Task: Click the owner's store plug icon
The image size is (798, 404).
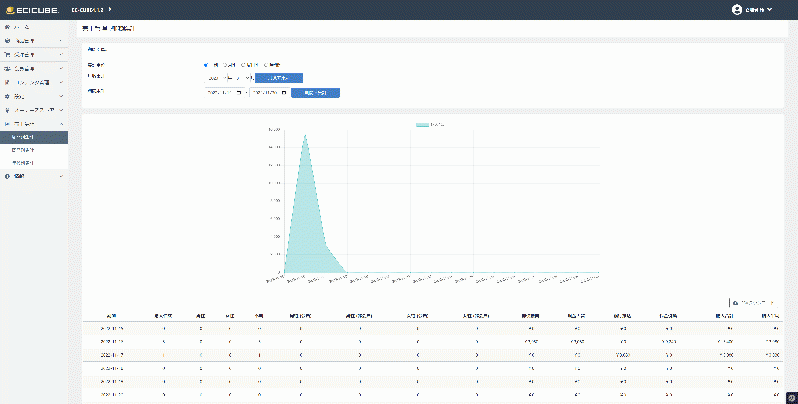Action: (7, 110)
